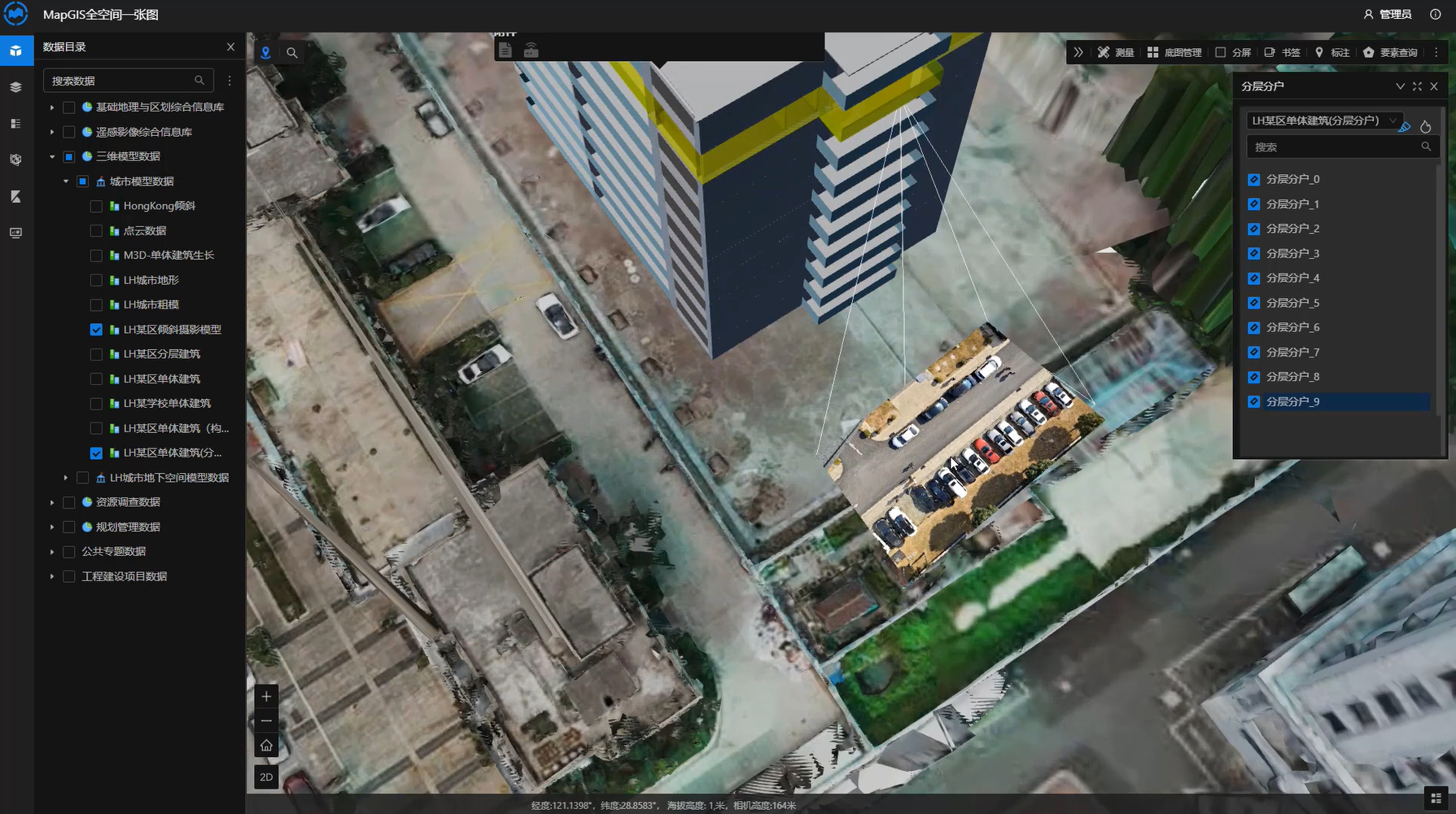
Task: Open the layers stack icon in sidebar
Action: coord(15,87)
